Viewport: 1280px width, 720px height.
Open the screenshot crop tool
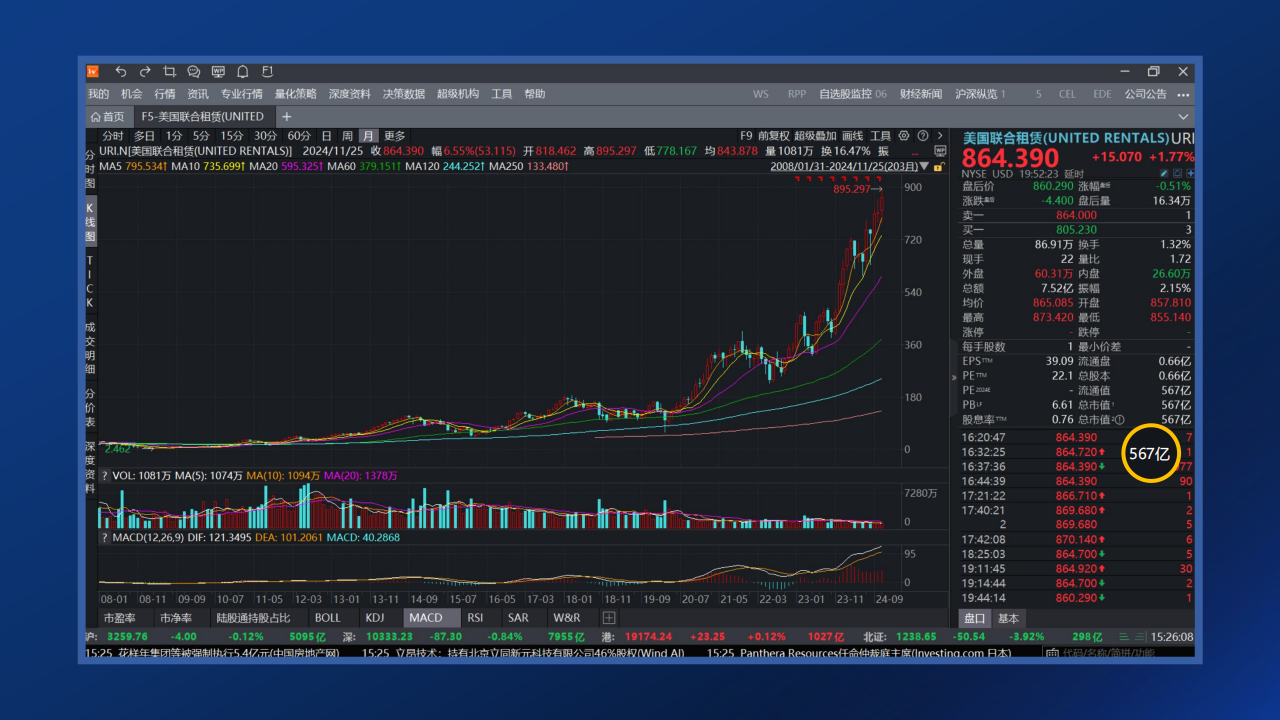tap(169, 72)
